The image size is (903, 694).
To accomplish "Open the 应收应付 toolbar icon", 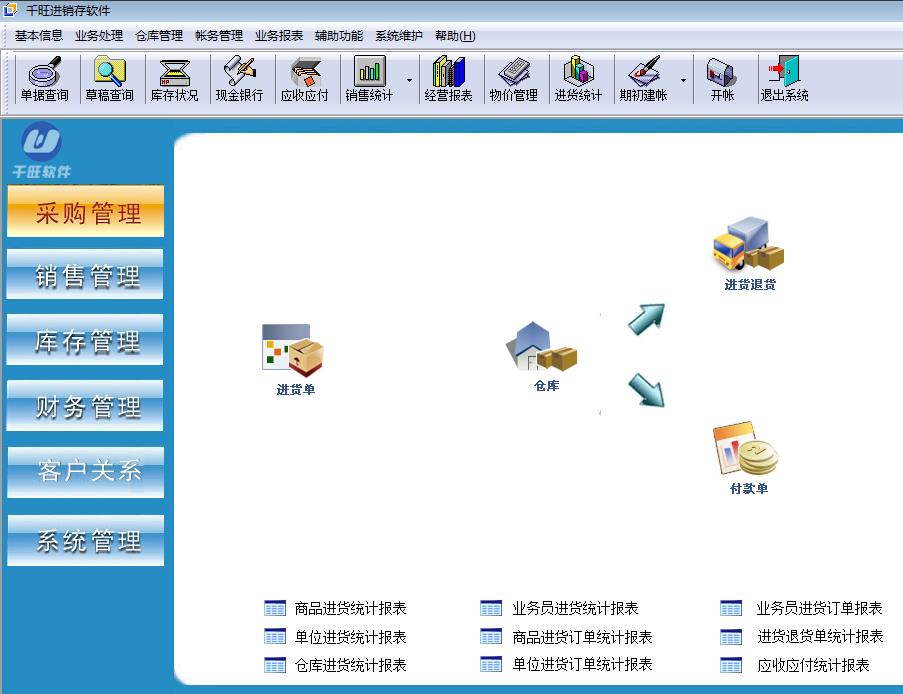I will [304, 79].
